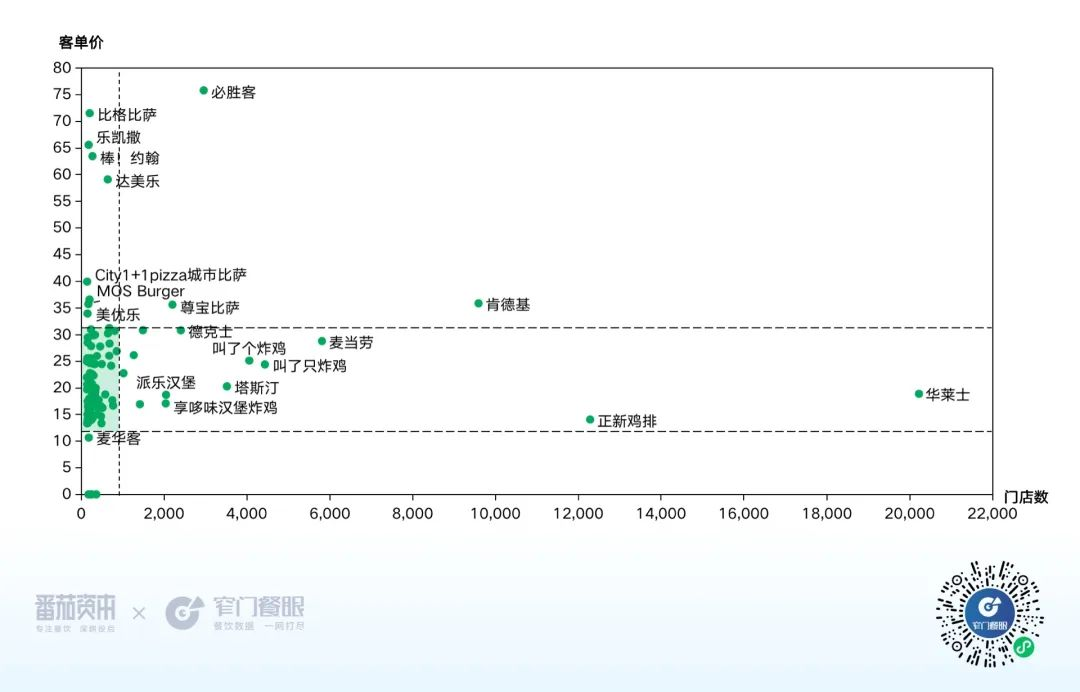Click the 麦华客 data point
The height and width of the screenshot is (692, 1080).
(x=88, y=437)
